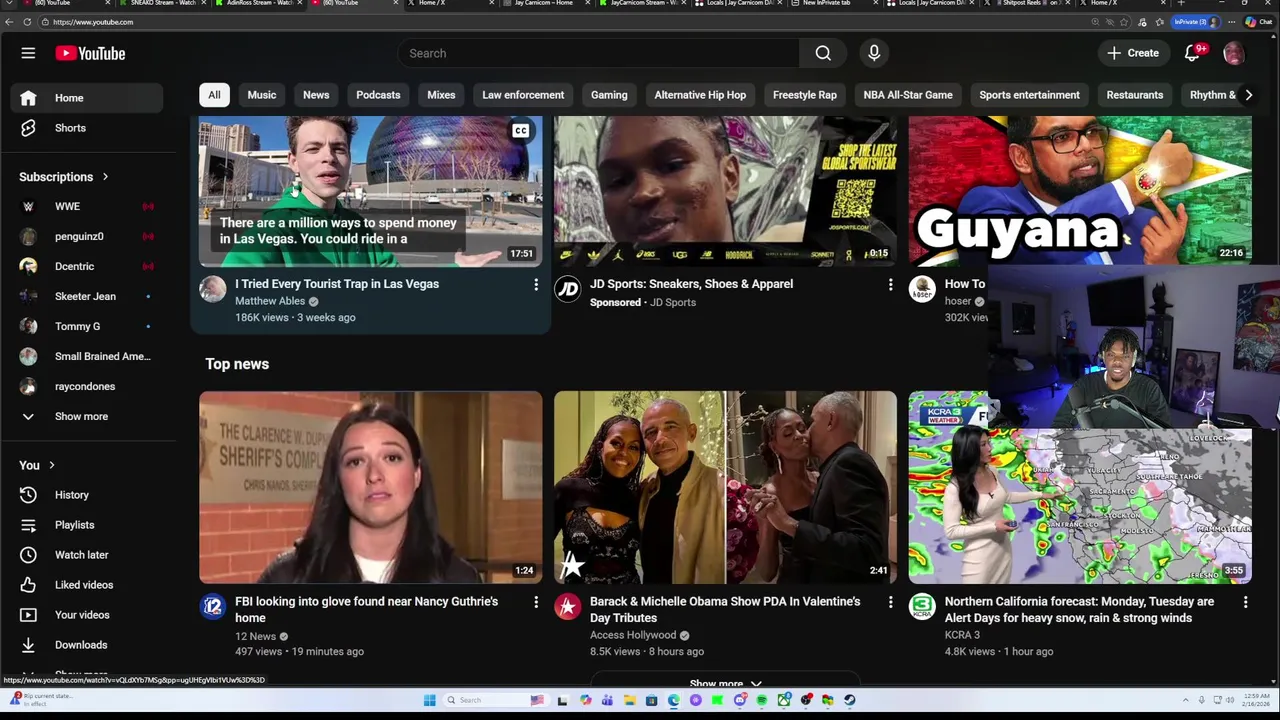Screen dimensions: 1280x720
Task: Open the notifications bell
Action: [x=1192, y=53]
